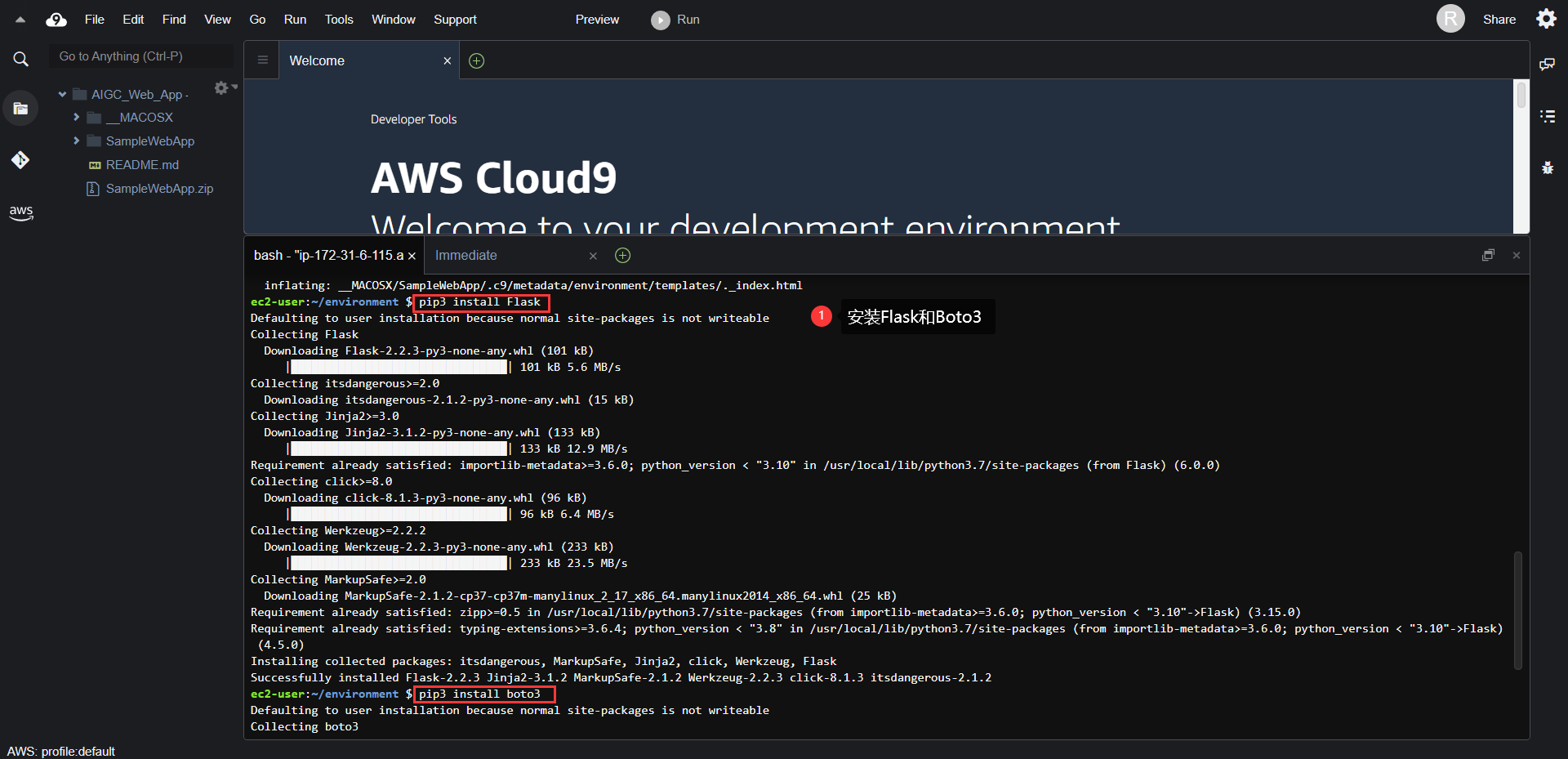This screenshot has height=759, width=1568.
Task: Click the 'AWS Cloud9' heading
Action: click(493, 177)
